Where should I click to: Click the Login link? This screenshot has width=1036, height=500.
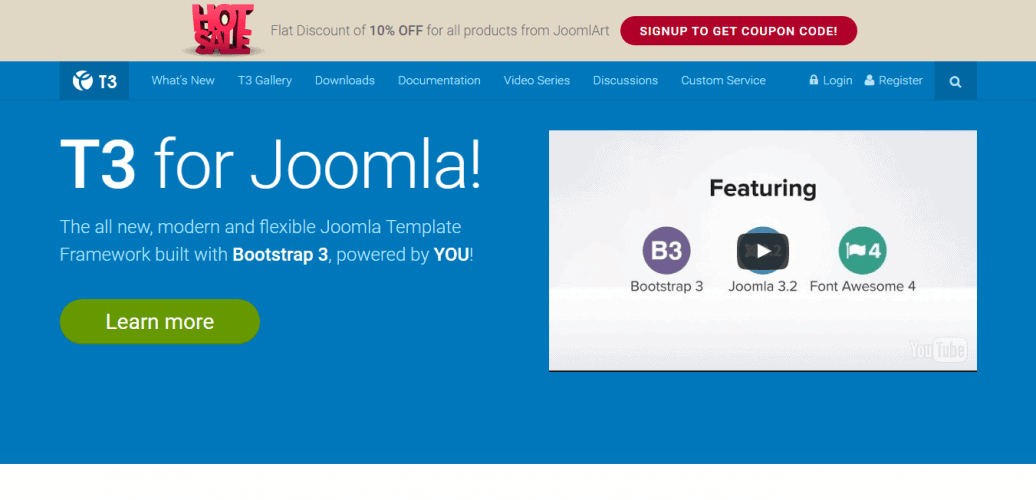pos(837,81)
